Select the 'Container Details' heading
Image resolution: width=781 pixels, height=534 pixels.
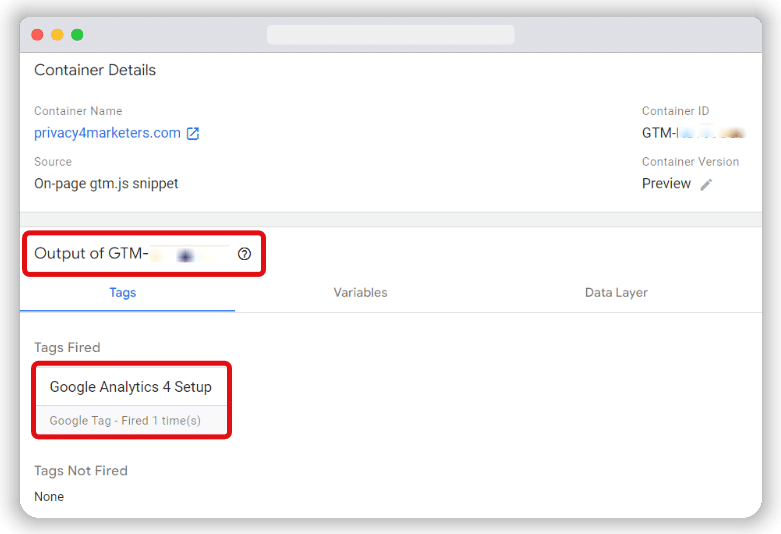tap(95, 70)
